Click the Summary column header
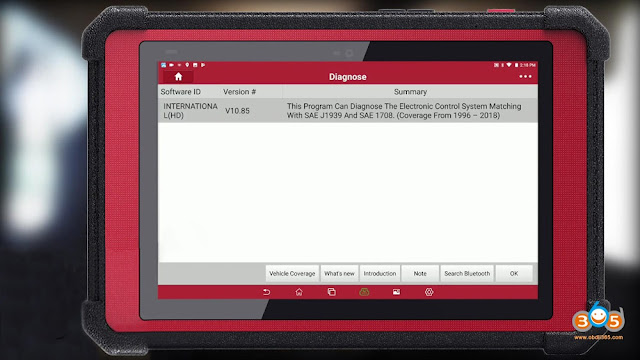640x360 pixels. tap(410, 92)
